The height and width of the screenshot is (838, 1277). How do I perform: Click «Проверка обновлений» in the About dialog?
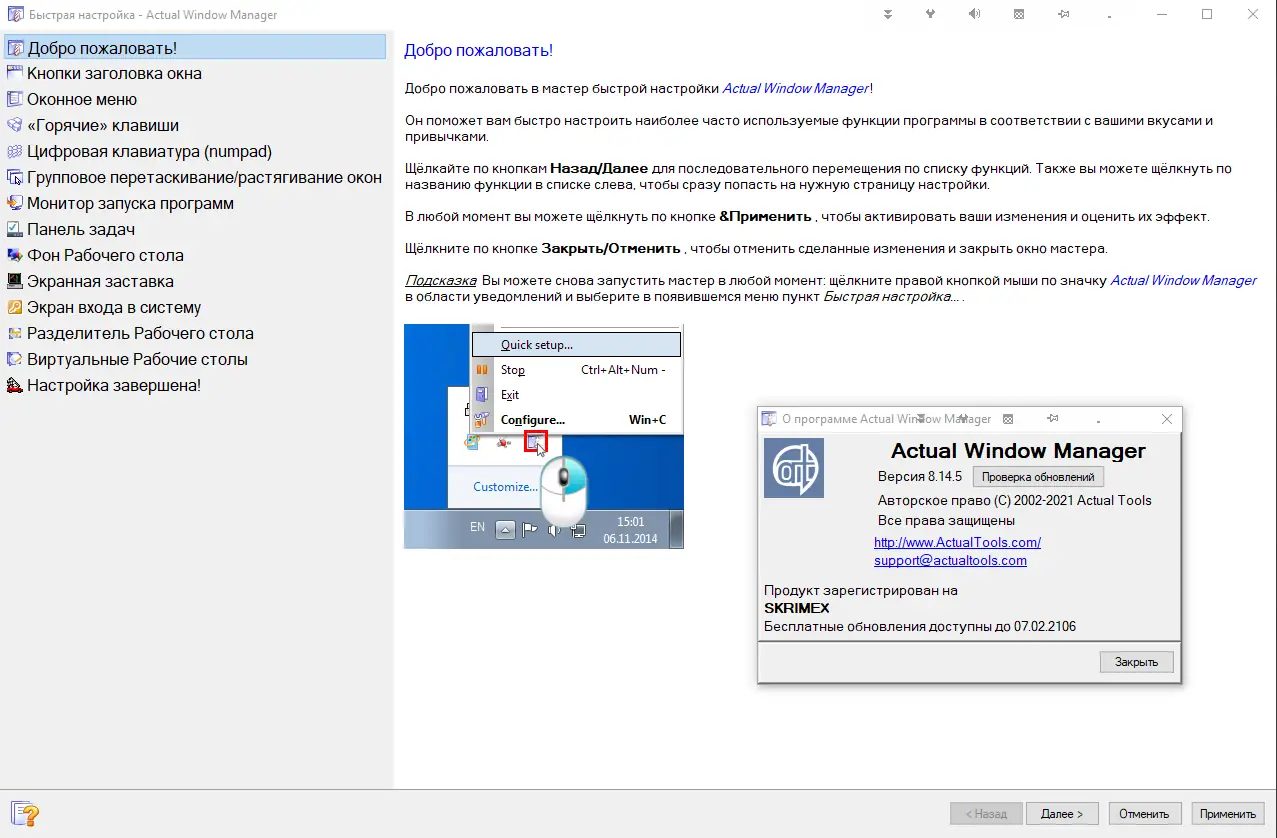point(1037,477)
